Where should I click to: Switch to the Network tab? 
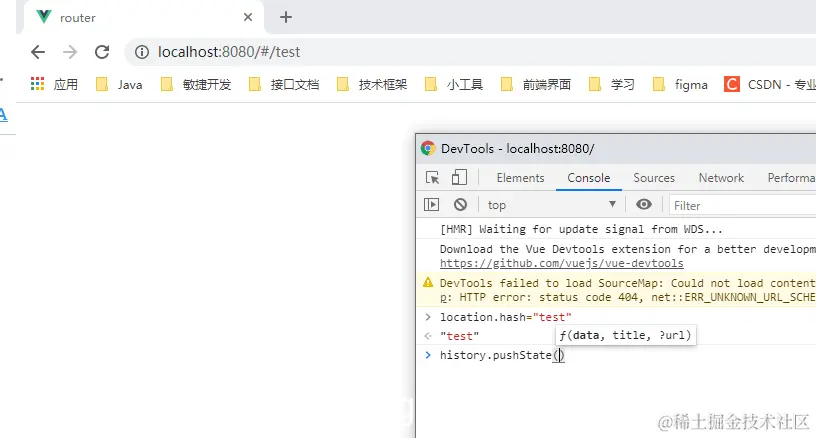click(721, 178)
